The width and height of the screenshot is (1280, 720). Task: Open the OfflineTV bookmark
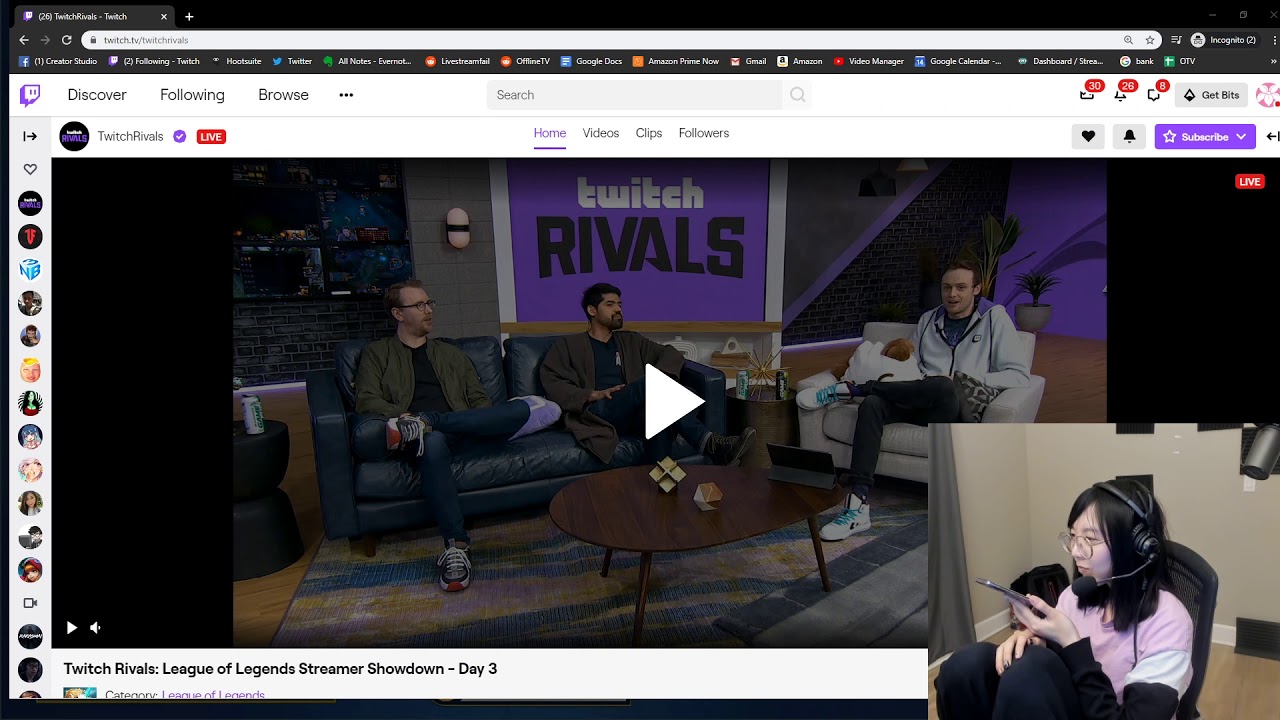click(525, 61)
